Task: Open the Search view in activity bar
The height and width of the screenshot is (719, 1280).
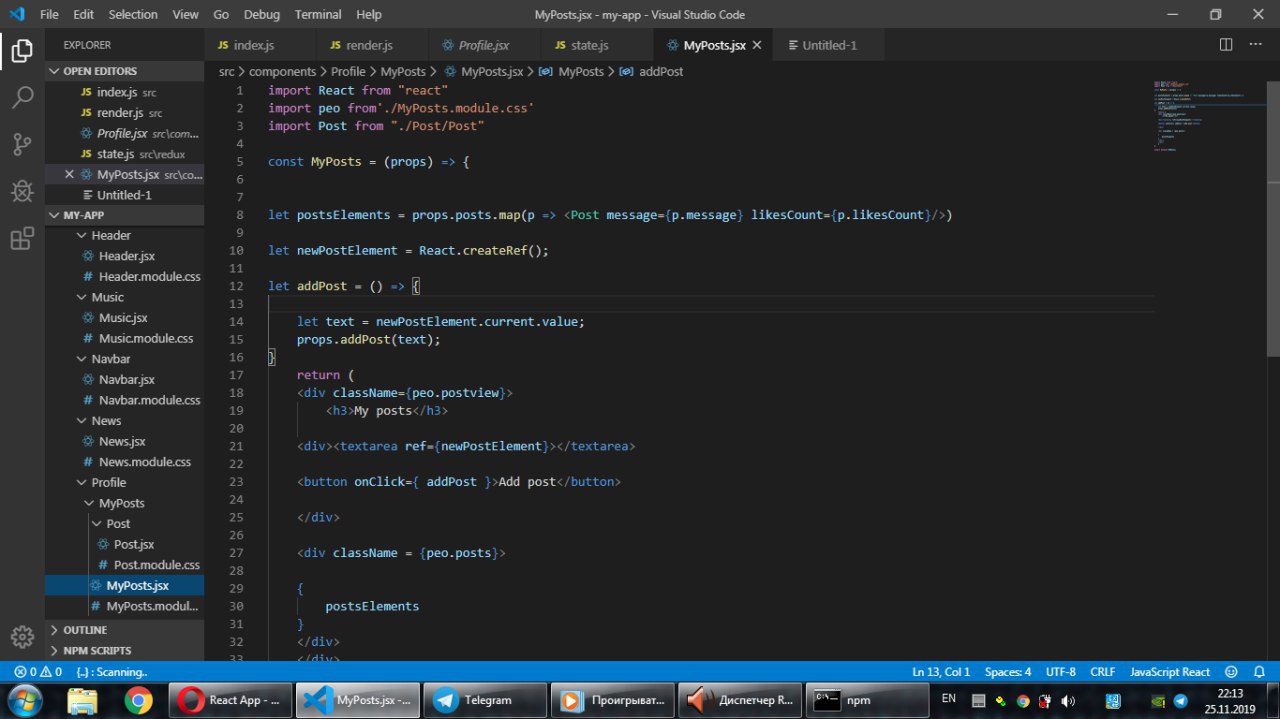Action: click(22, 98)
